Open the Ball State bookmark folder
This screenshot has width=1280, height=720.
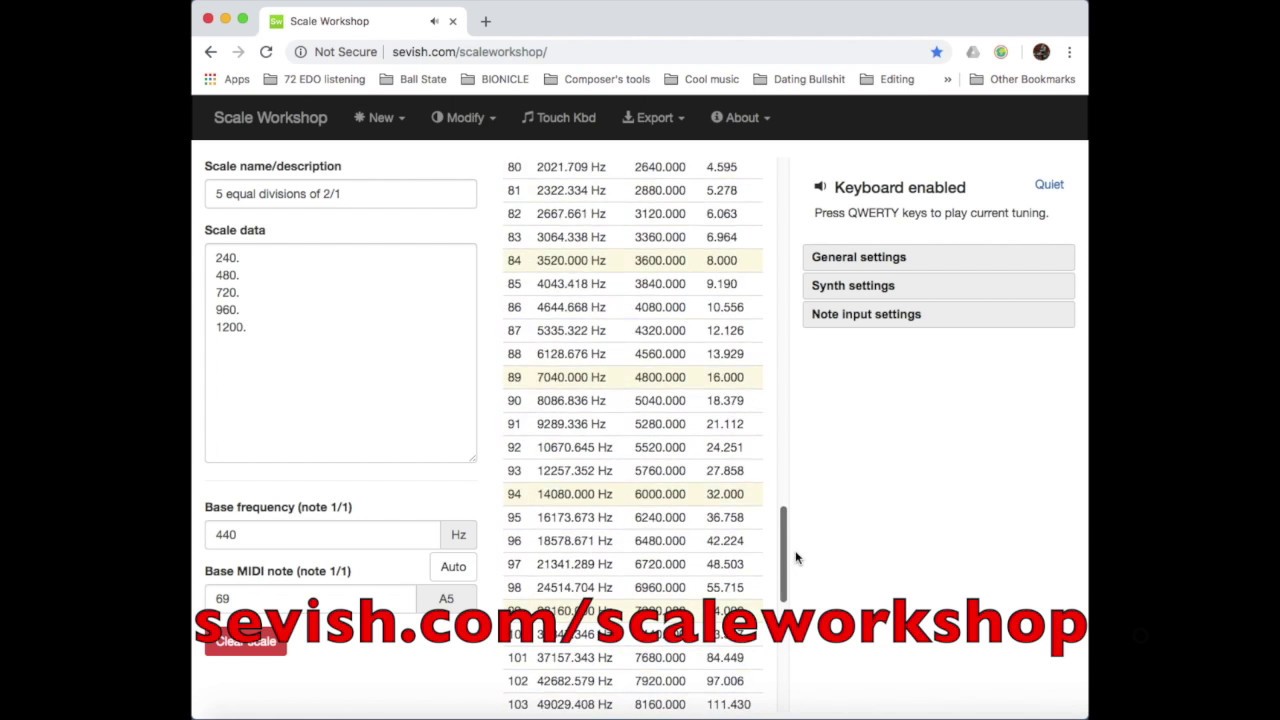tap(413, 79)
